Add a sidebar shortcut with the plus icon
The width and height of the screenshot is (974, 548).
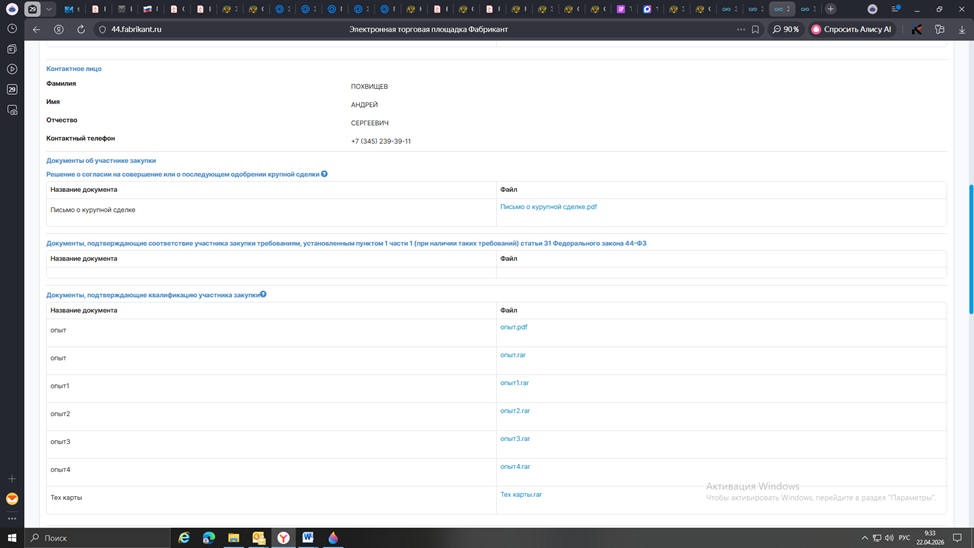(x=12, y=479)
